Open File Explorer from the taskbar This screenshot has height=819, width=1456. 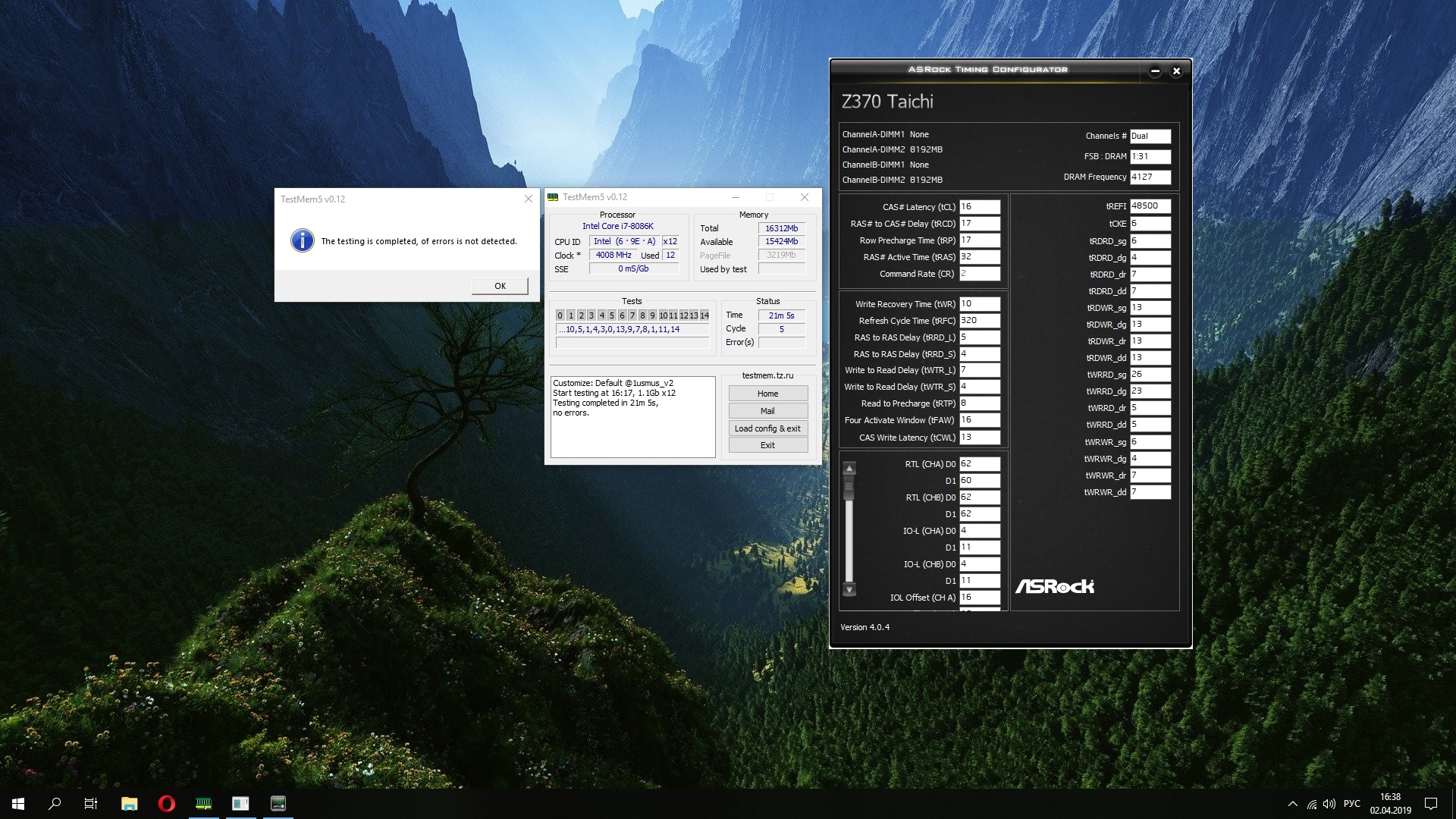pos(129,803)
